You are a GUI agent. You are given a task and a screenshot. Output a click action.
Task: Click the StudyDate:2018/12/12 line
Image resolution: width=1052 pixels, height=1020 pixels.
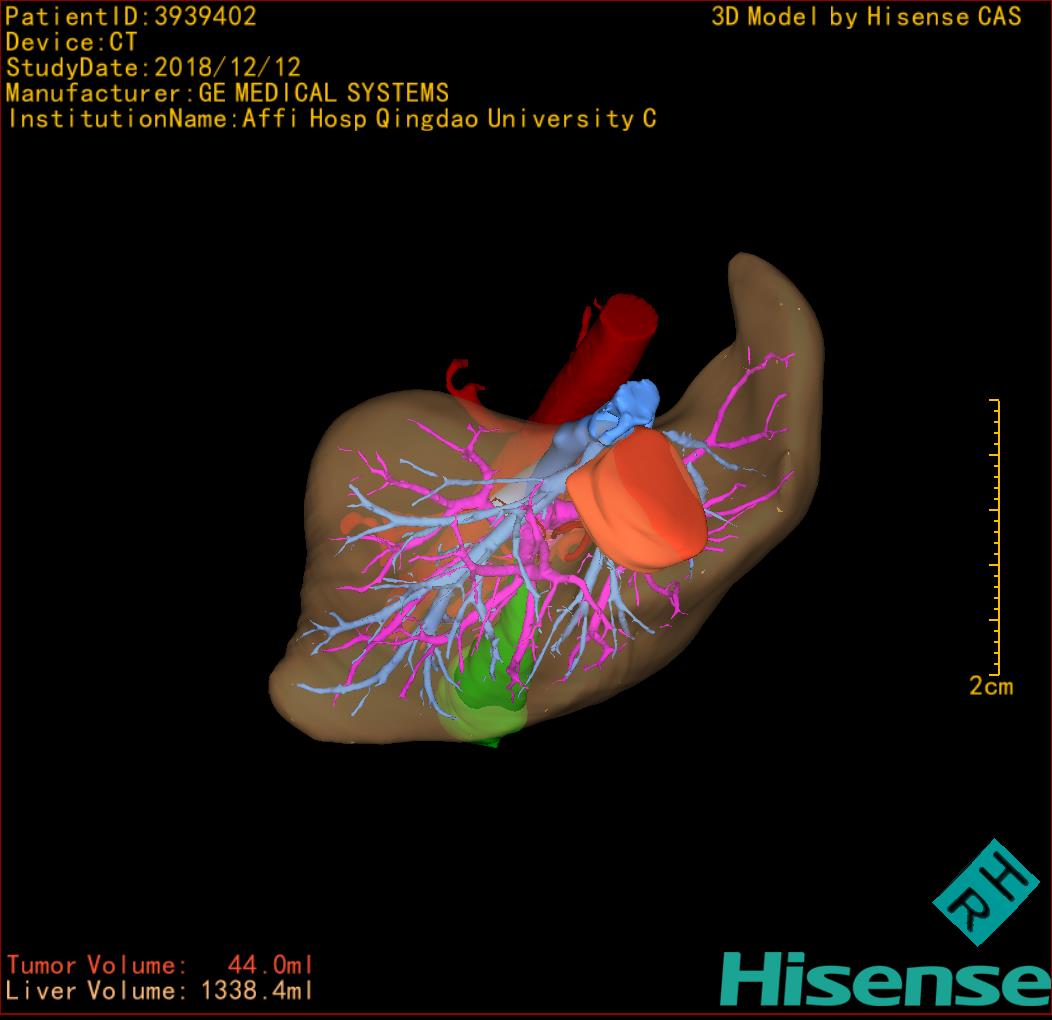[x=153, y=68]
